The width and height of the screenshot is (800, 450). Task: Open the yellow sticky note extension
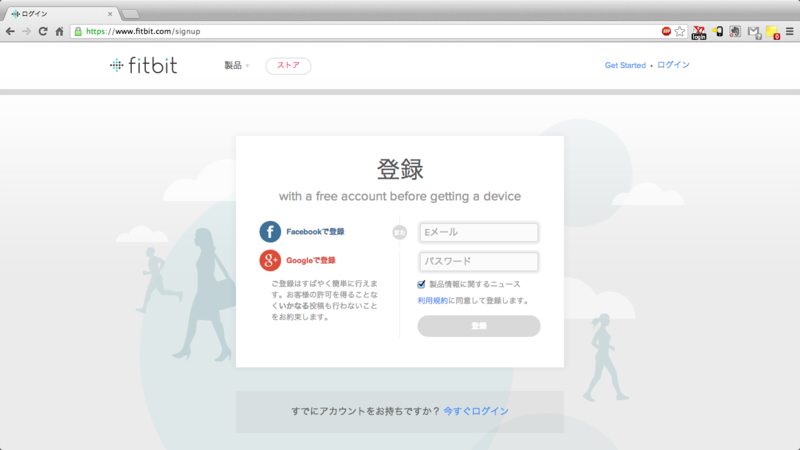[x=772, y=33]
